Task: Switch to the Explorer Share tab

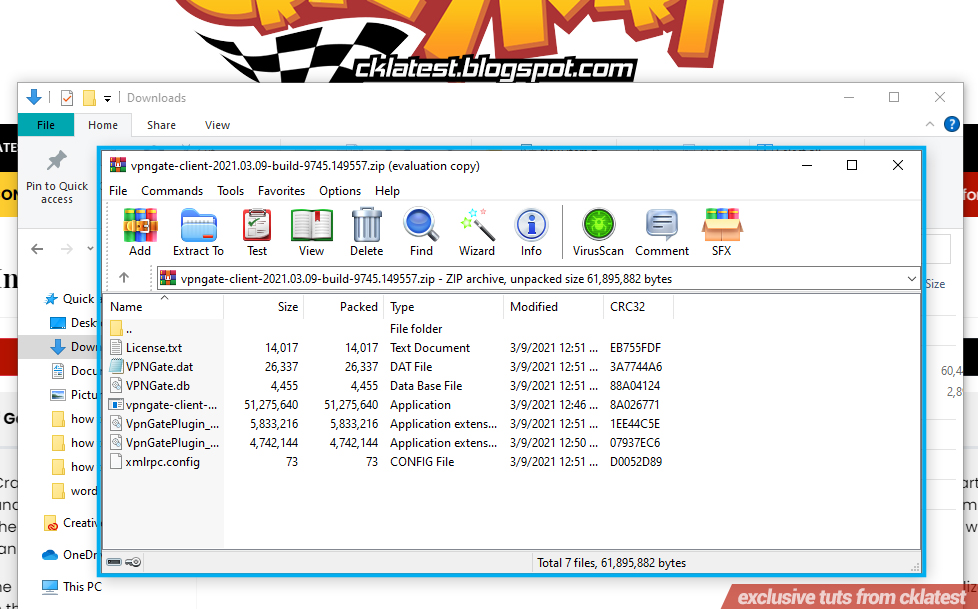Action: (162, 125)
